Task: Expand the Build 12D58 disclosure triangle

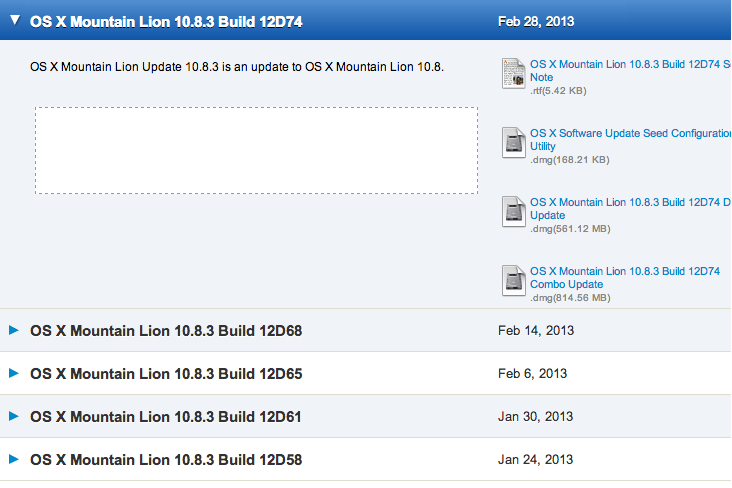Action: 14,459
